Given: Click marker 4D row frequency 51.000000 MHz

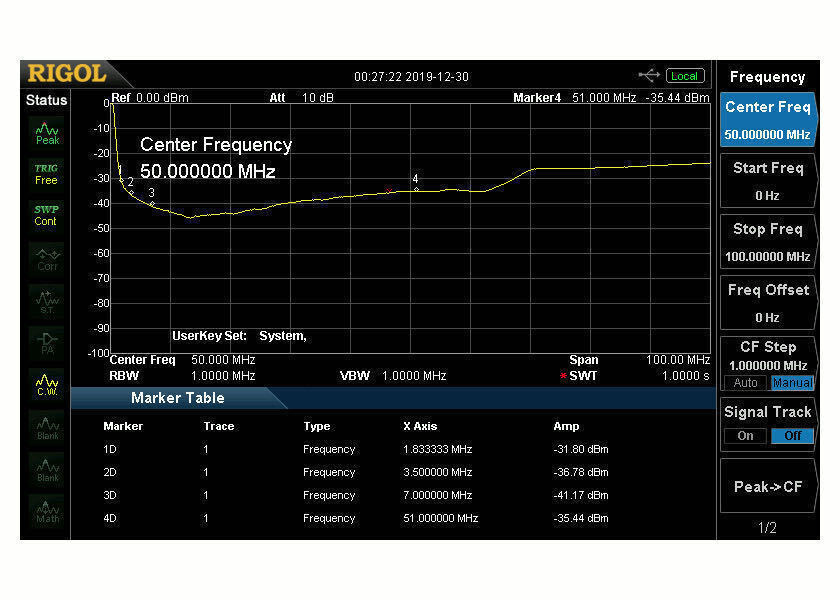Looking at the screenshot, I should click(x=440, y=518).
